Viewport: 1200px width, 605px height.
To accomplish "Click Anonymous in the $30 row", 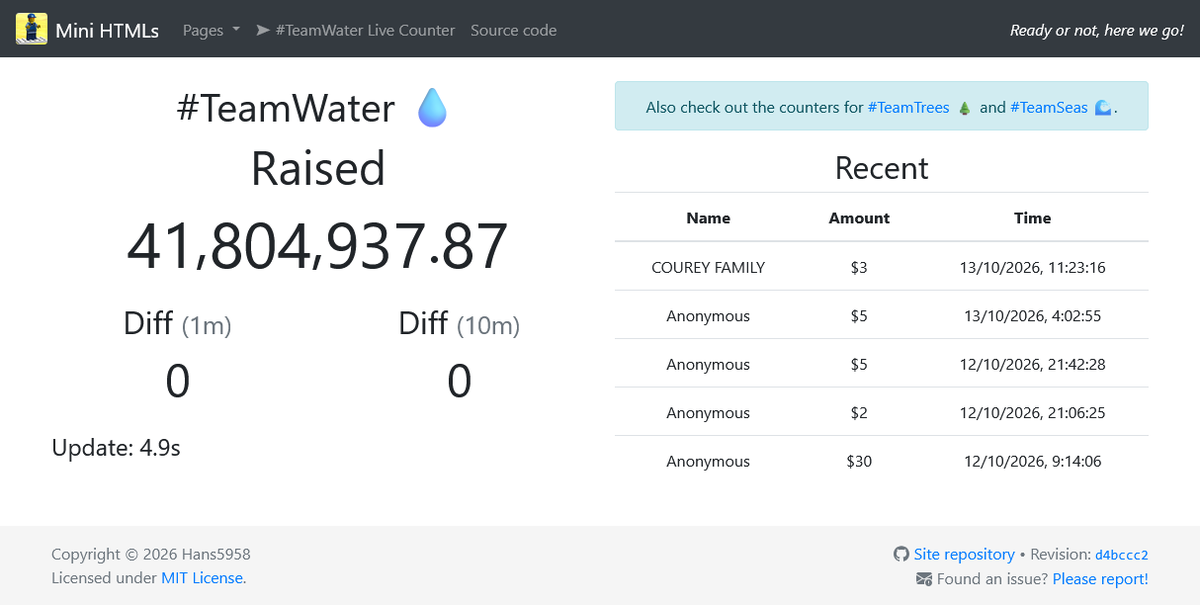I will click(x=708, y=461).
